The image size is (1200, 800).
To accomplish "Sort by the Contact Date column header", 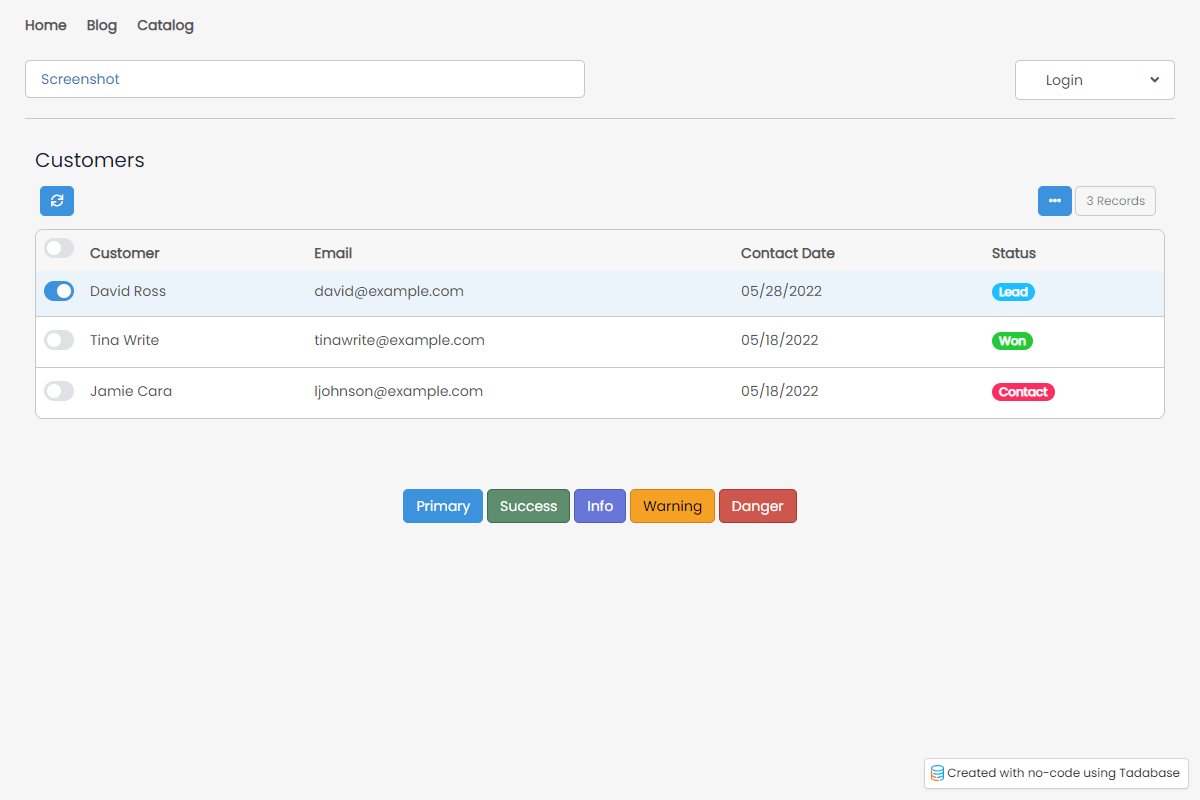I will [787, 253].
